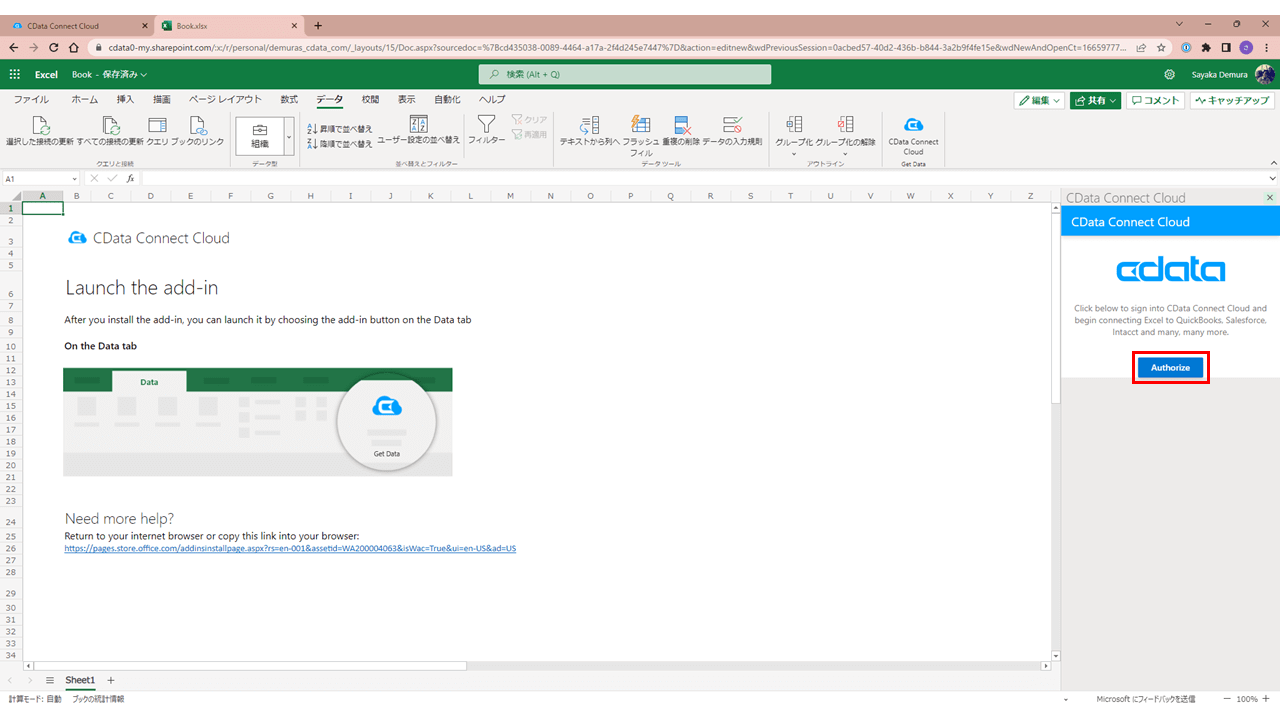This screenshot has height=720, width=1280.
Task: Switch to the Page Layout (ページ レイアウト) tab
Action: (225, 99)
